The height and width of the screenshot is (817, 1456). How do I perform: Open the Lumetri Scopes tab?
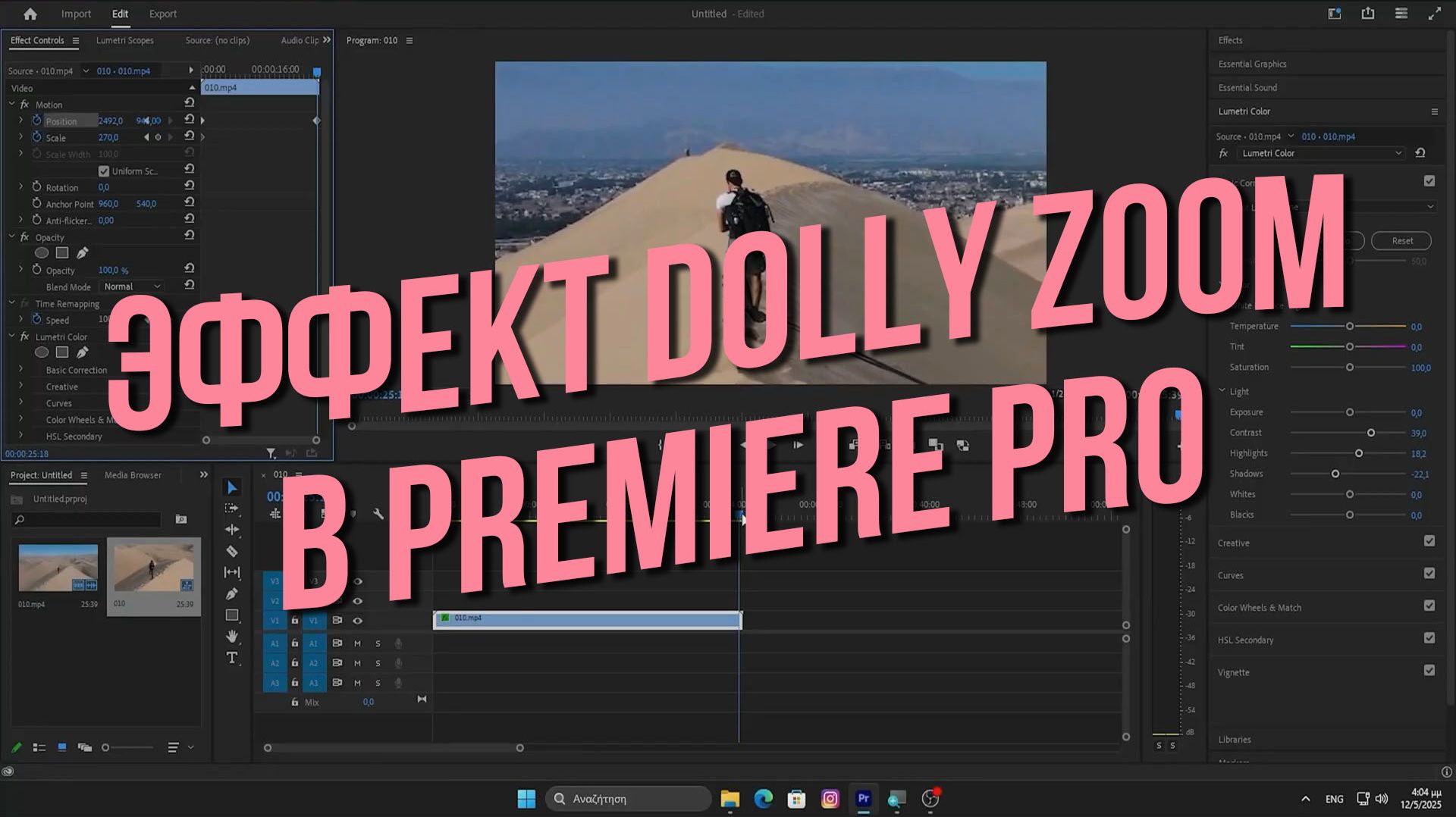coord(125,40)
